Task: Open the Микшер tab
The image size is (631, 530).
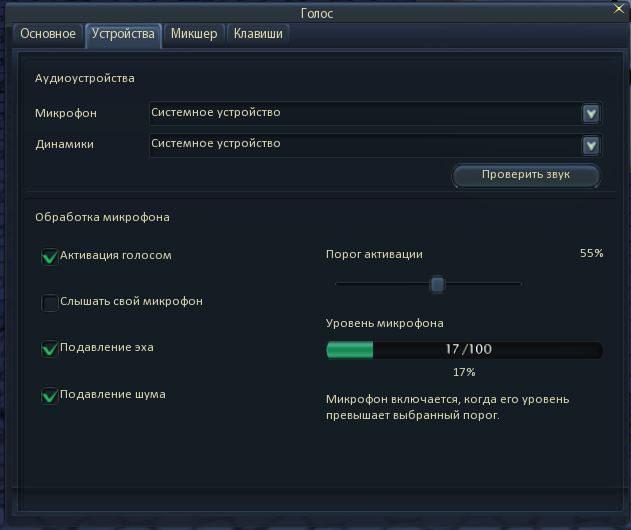Action: tap(194, 35)
